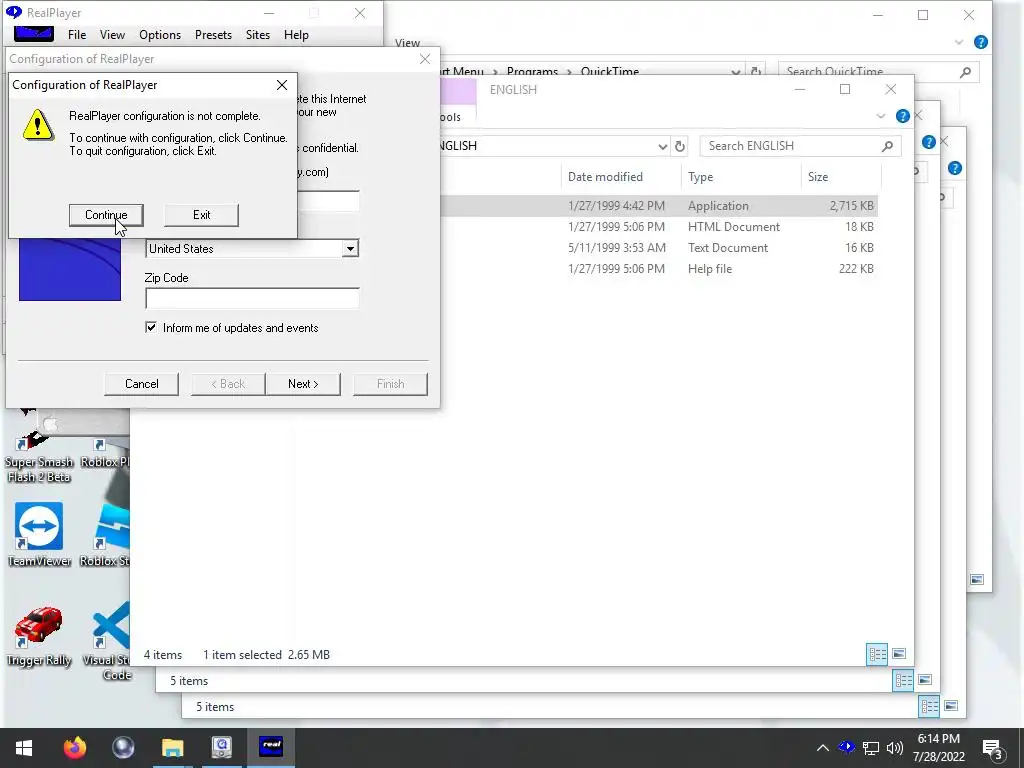Viewport: 1024px width, 768px height.
Task: Open RealPlayer File menu
Action: [77, 35]
